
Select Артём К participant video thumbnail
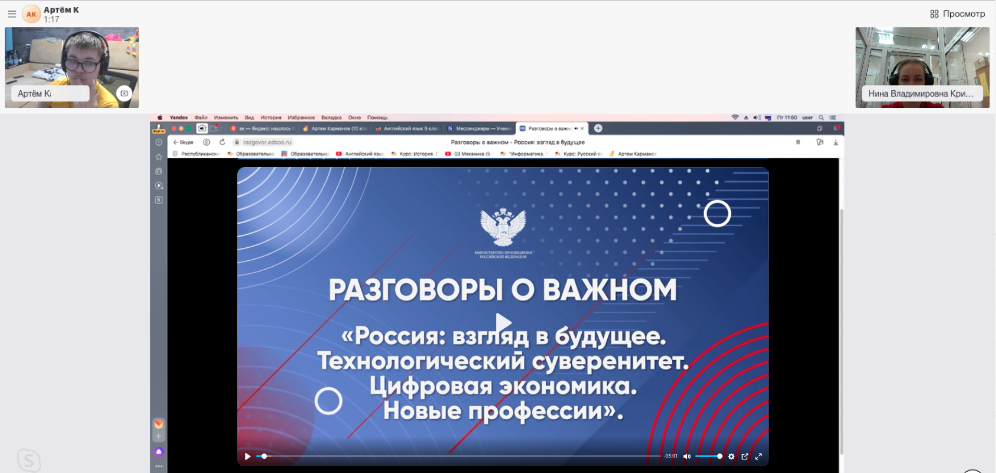(72, 67)
